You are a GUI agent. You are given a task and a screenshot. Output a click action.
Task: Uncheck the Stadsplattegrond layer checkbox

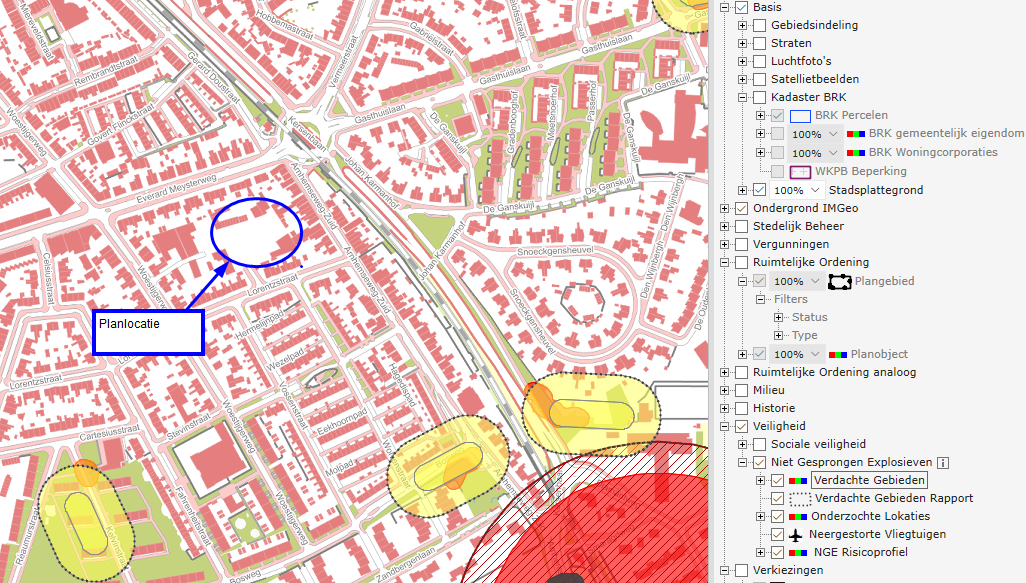pos(760,190)
